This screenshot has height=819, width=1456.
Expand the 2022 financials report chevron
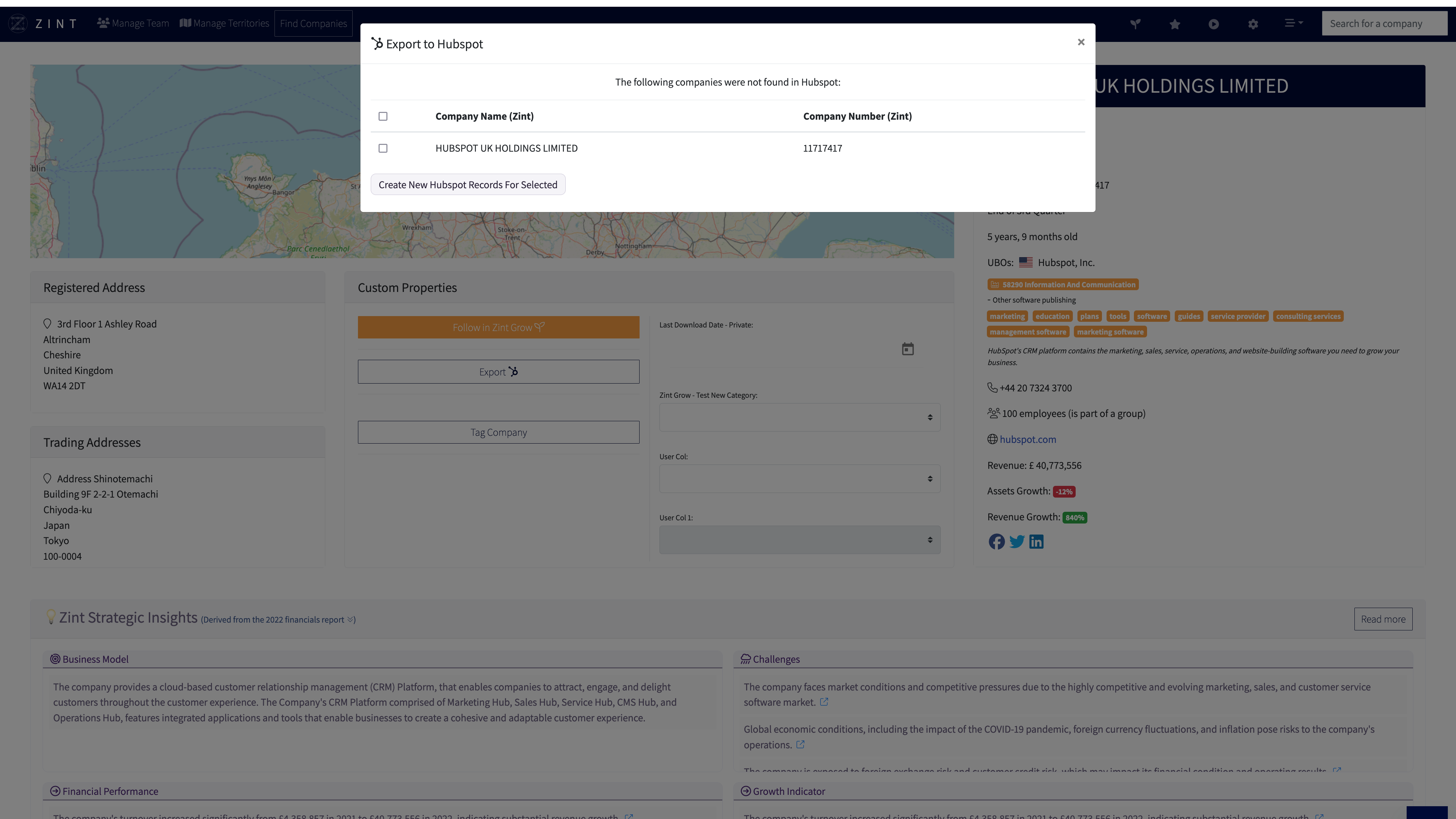click(351, 619)
